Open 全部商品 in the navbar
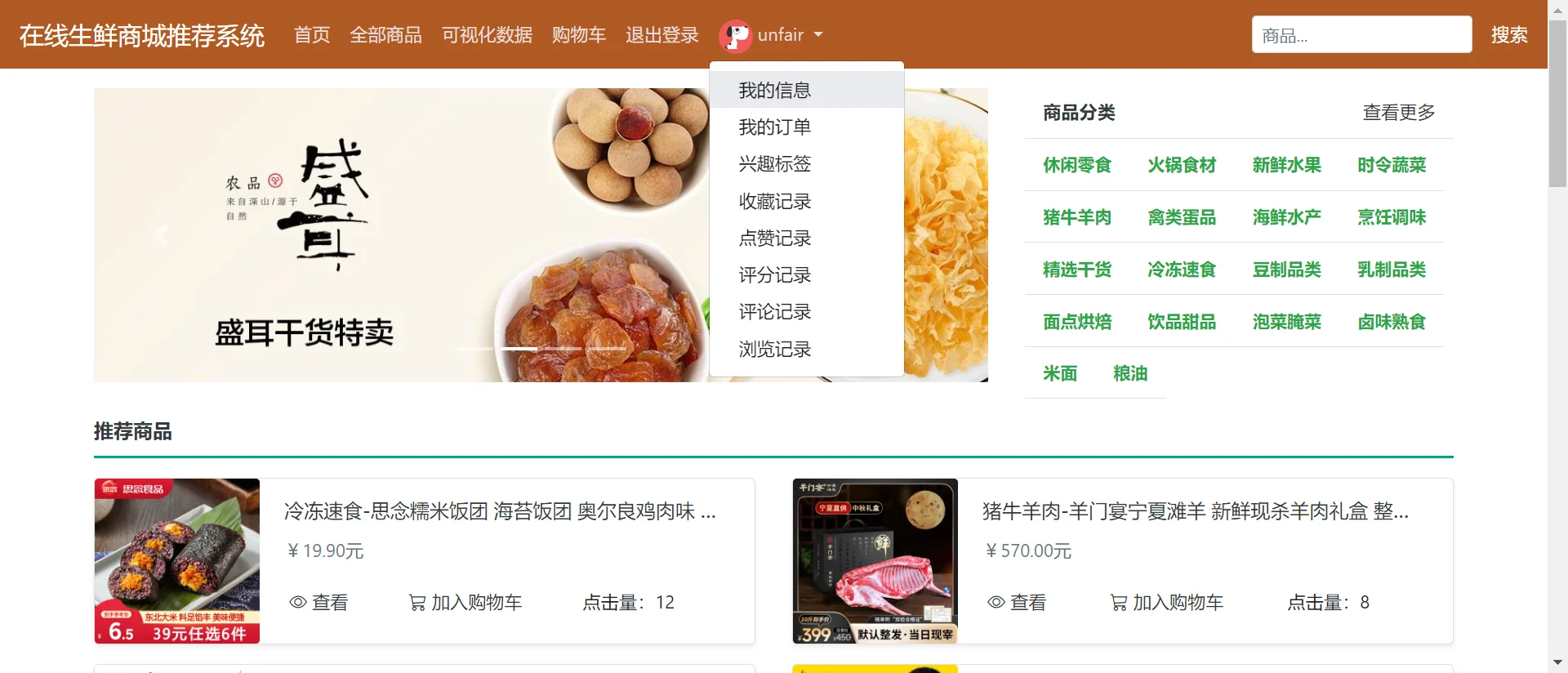 click(386, 35)
